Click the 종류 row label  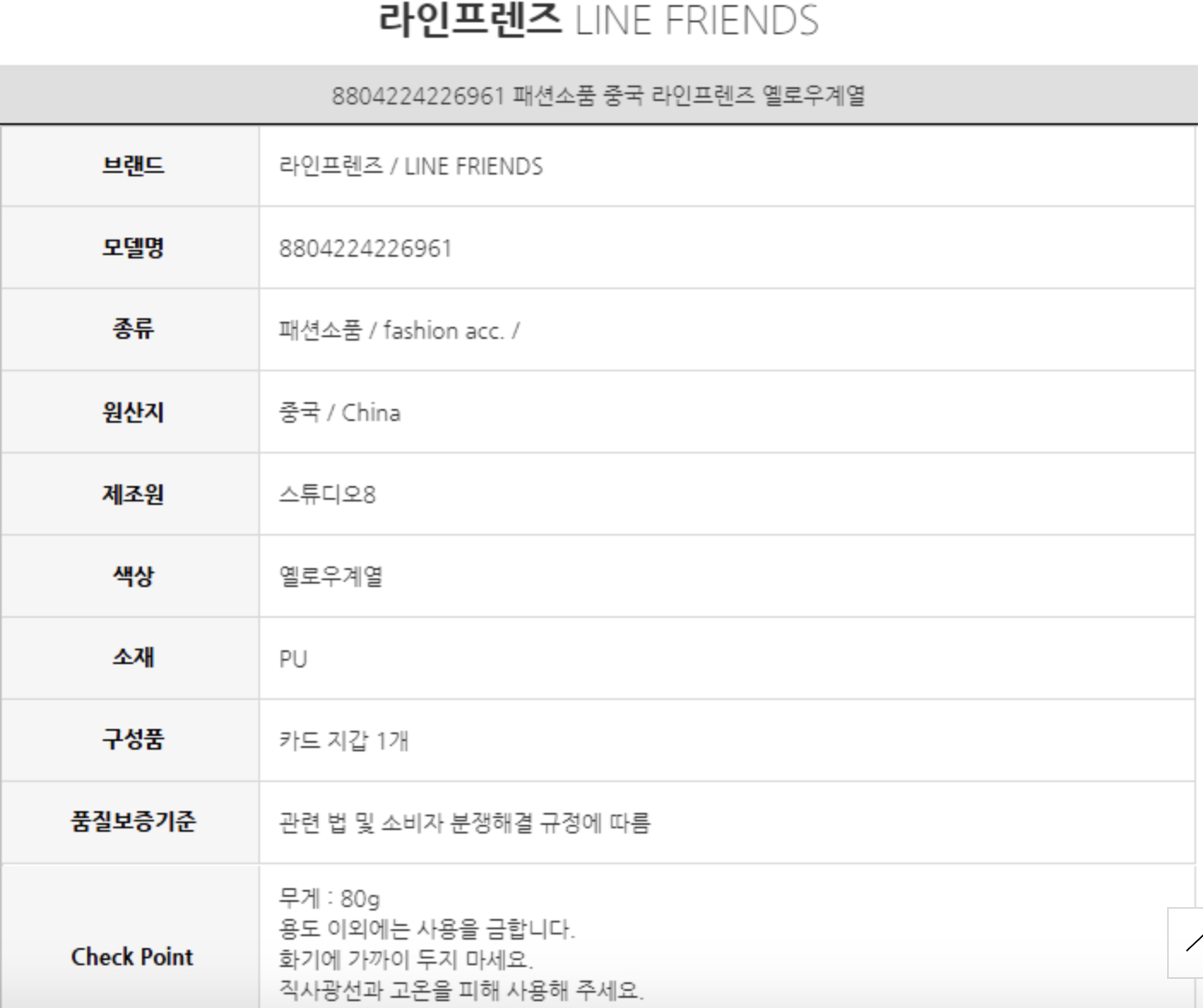[x=133, y=329]
